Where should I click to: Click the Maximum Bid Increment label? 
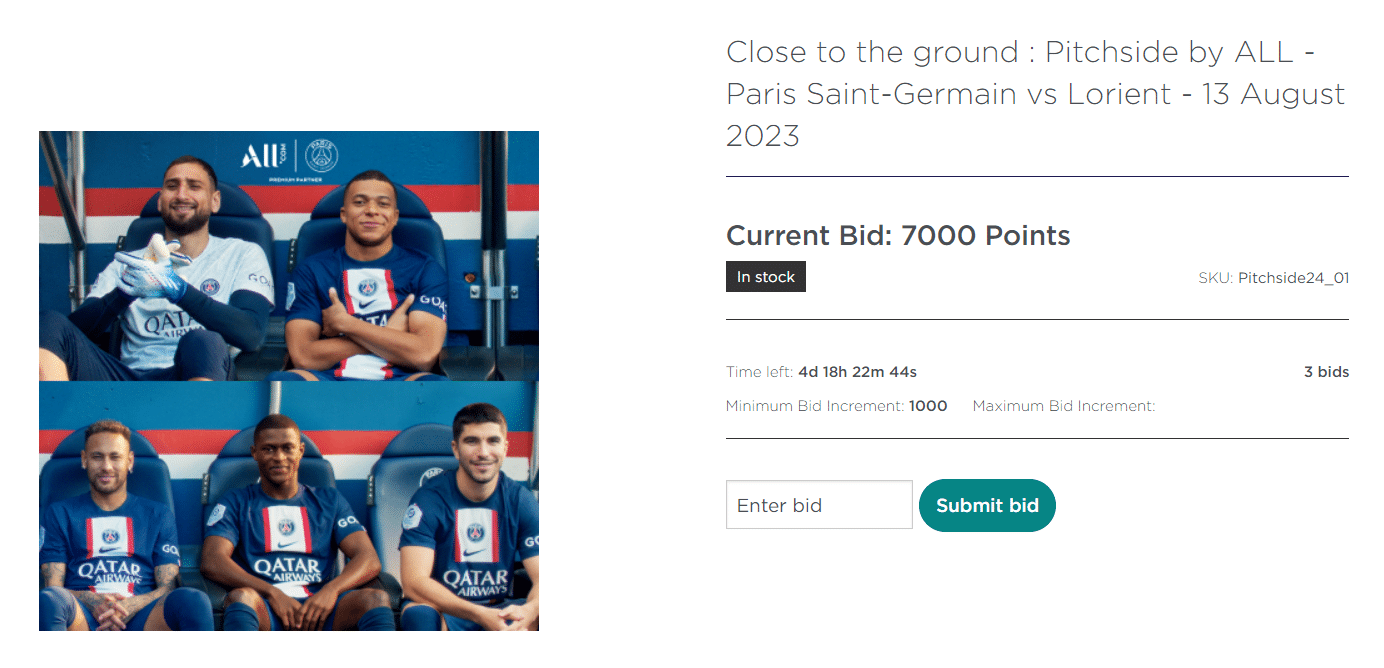tap(1063, 406)
